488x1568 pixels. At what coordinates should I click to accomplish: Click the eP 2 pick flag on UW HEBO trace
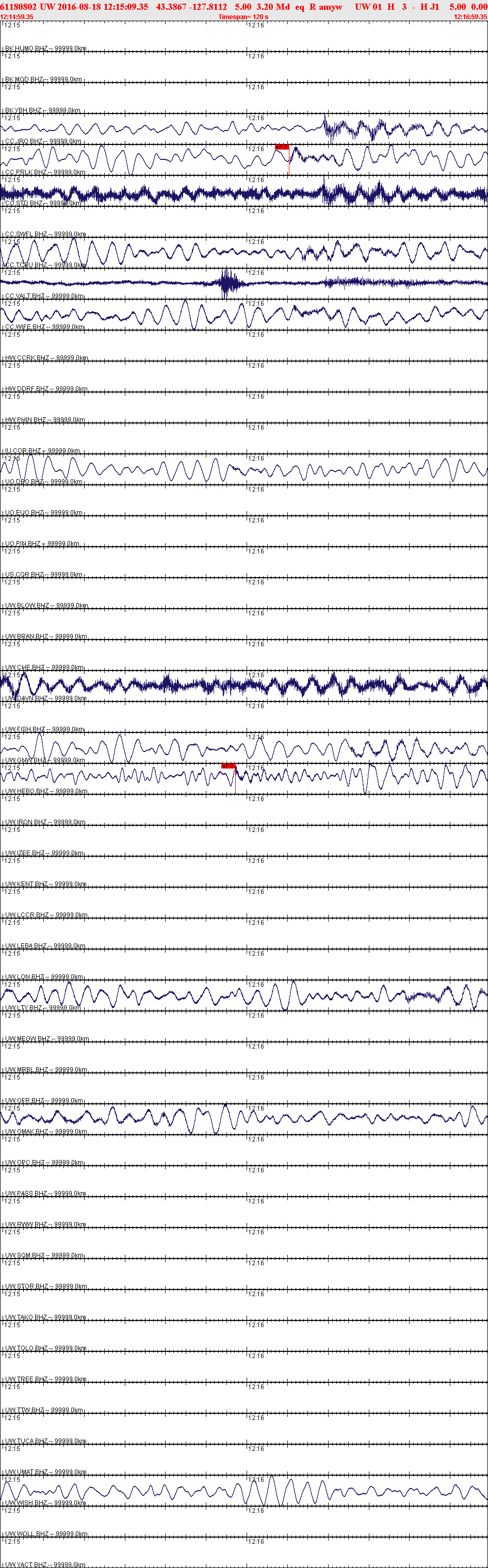pyautogui.click(x=228, y=766)
